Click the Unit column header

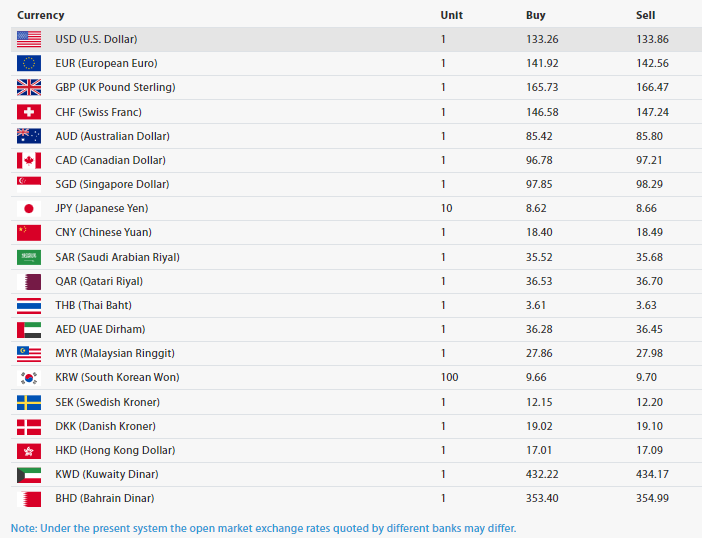[x=452, y=15]
